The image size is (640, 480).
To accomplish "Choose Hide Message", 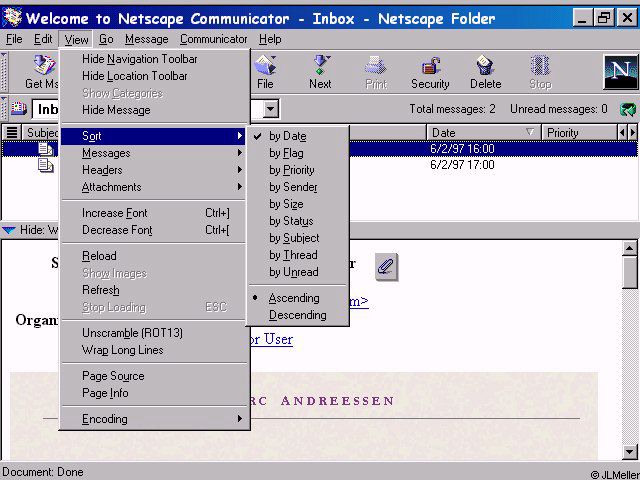I will (153, 110).
